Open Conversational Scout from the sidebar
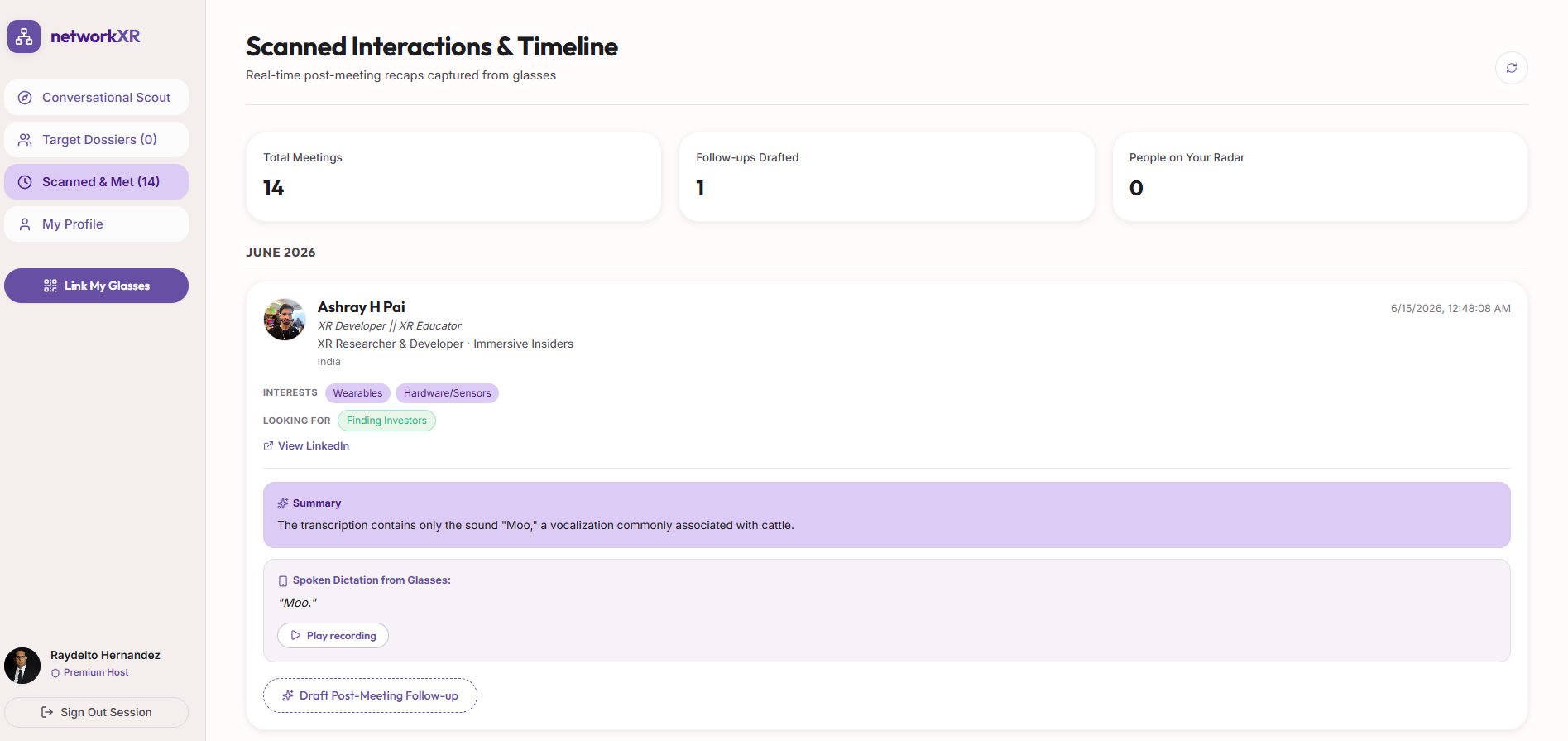1568x741 pixels. tap(96, 98)
